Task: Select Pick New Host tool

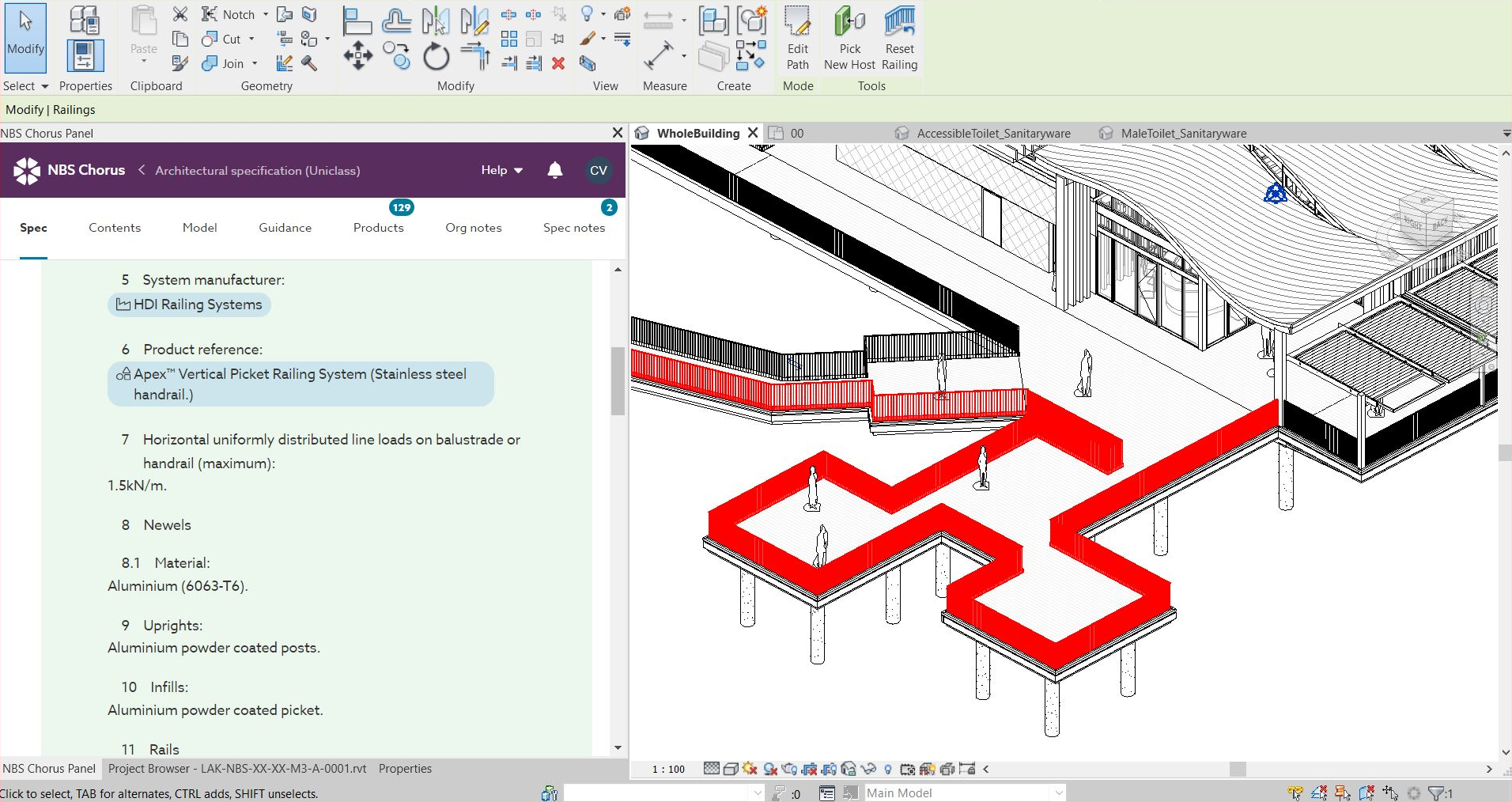Action: pyautogui.click(x=849, y=37)
